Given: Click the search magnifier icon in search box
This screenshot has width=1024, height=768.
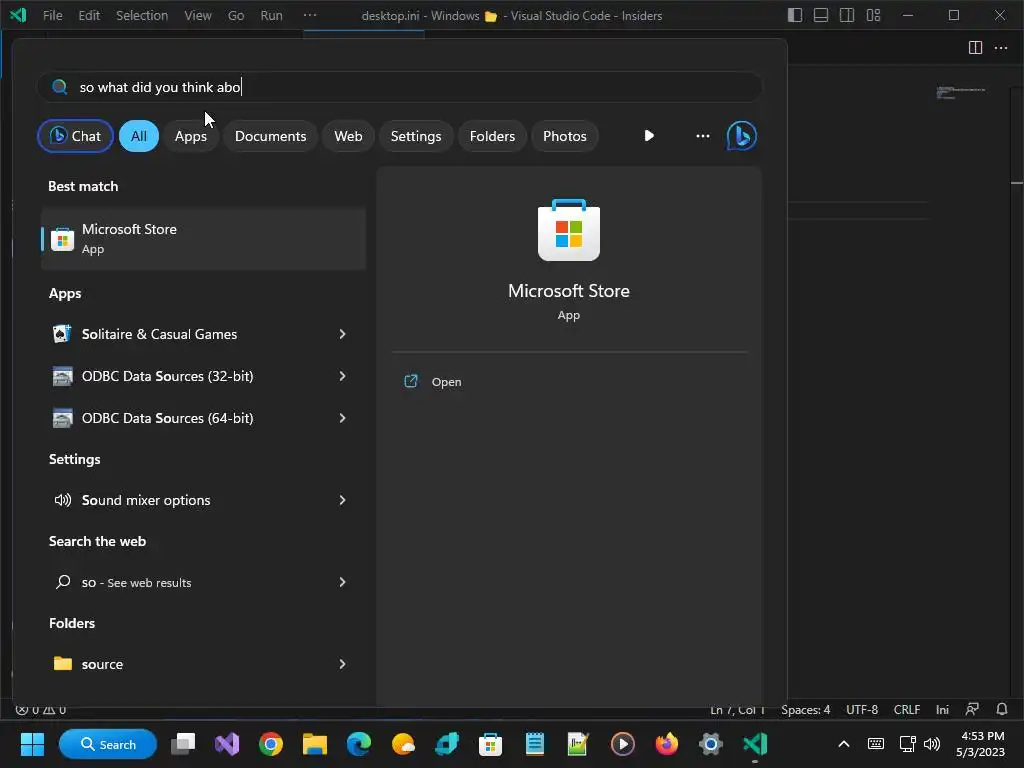Looking at the screenshot, I should coord(59,87).
